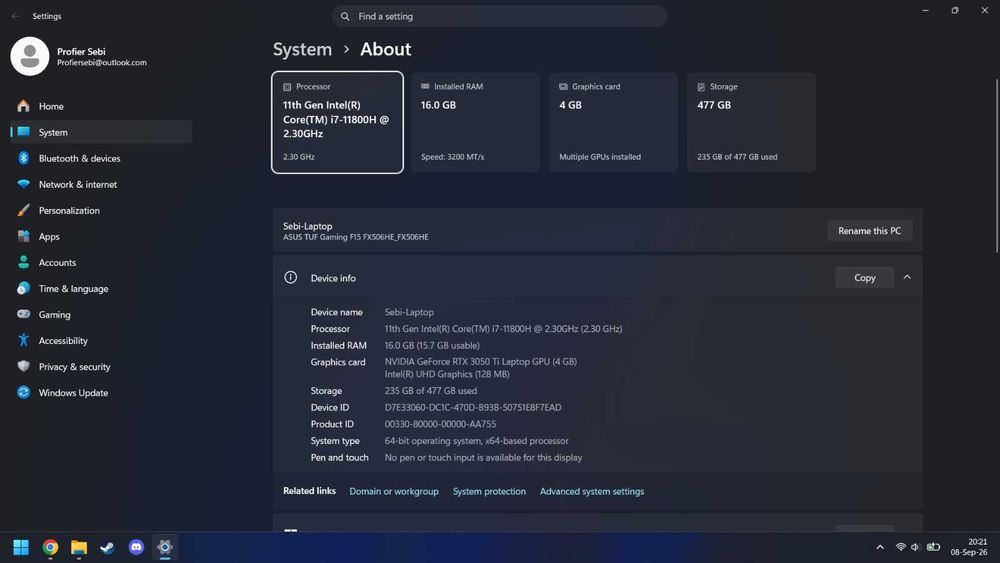Open File Explorer from the taskbar
The image size is (1000, 563).
tap(79, 547)
